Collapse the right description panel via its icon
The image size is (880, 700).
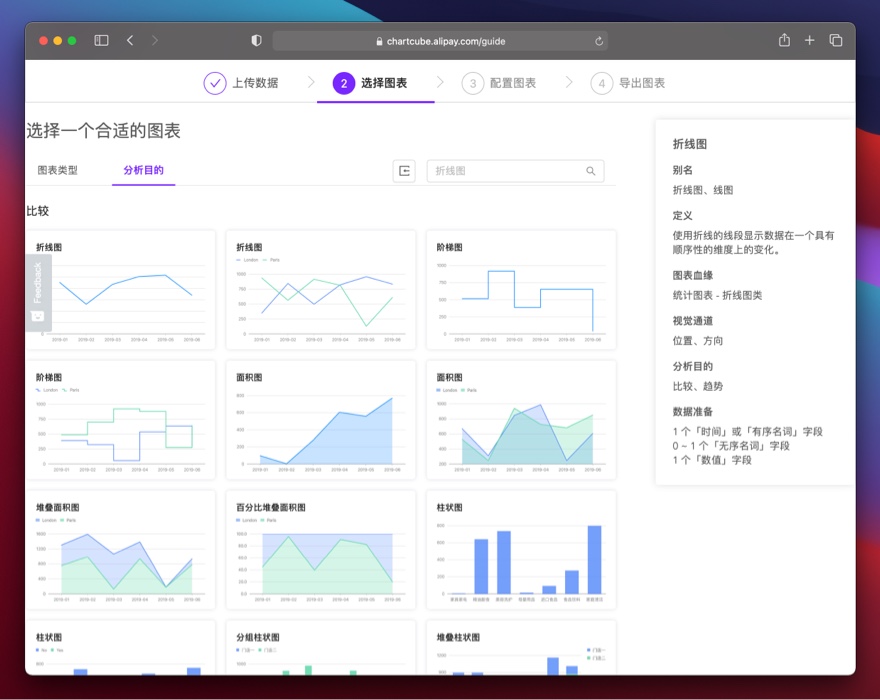tap(405, 171)
